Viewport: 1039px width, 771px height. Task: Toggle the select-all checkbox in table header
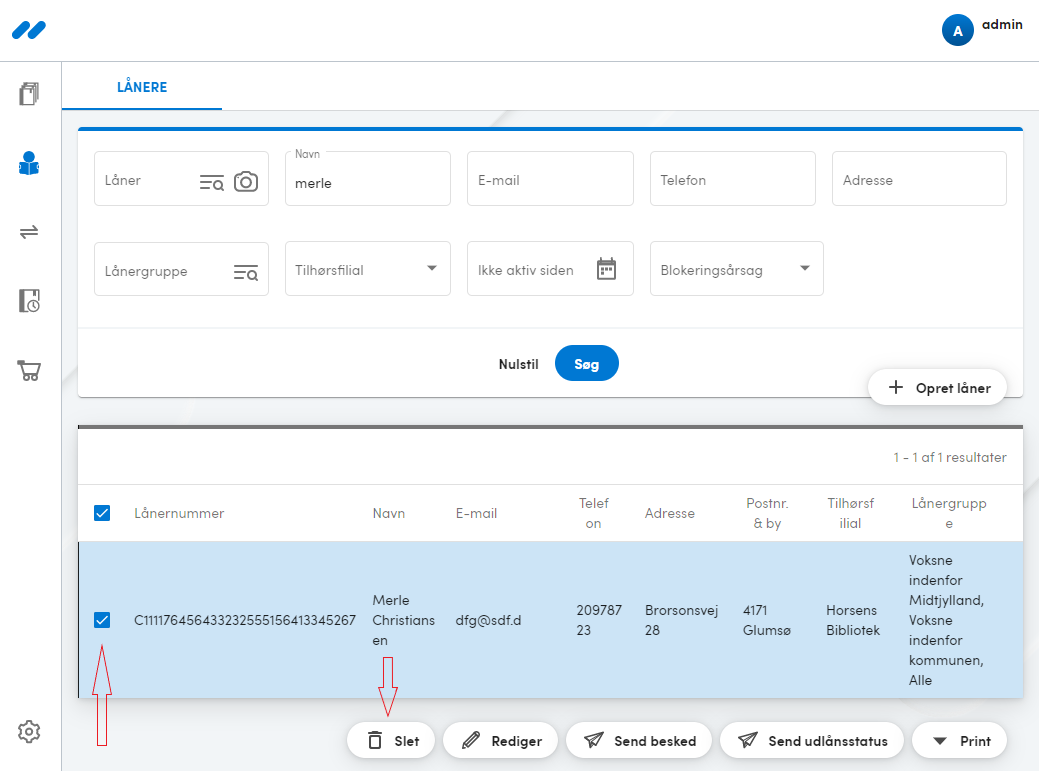point(102,513)
